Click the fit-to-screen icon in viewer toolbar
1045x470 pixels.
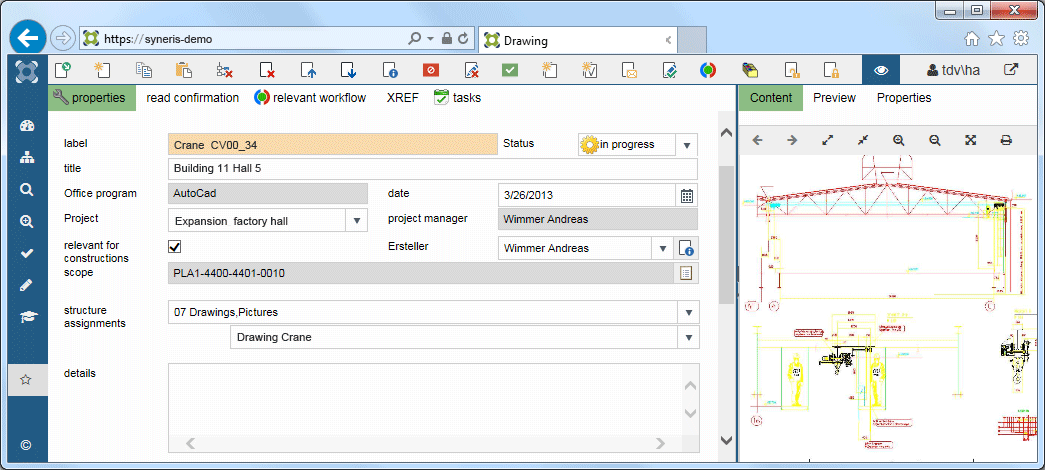970,140
